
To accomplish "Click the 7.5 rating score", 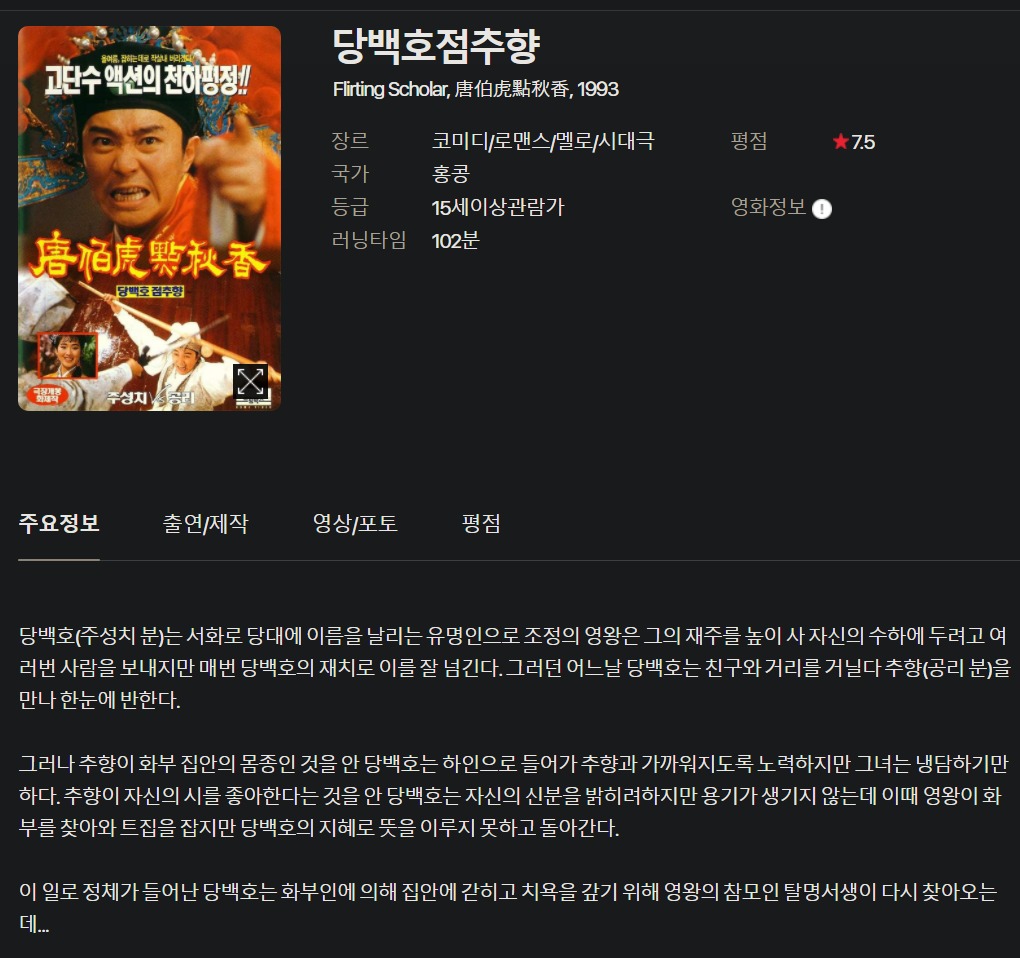I will (863, 142).
